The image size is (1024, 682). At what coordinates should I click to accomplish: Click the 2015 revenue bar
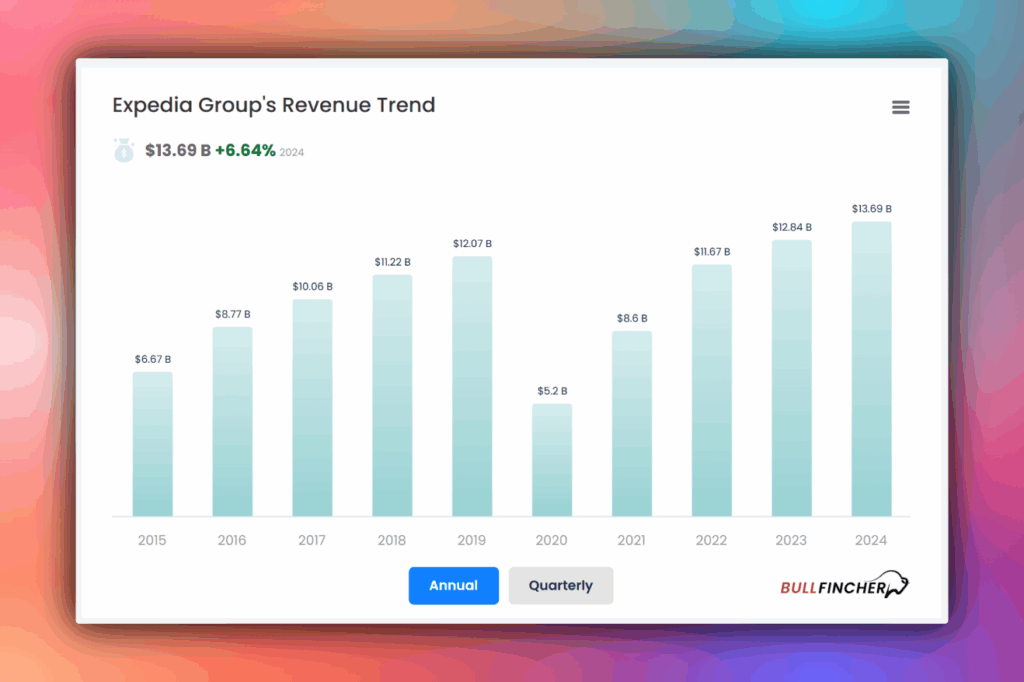click(x=151, y=445)
